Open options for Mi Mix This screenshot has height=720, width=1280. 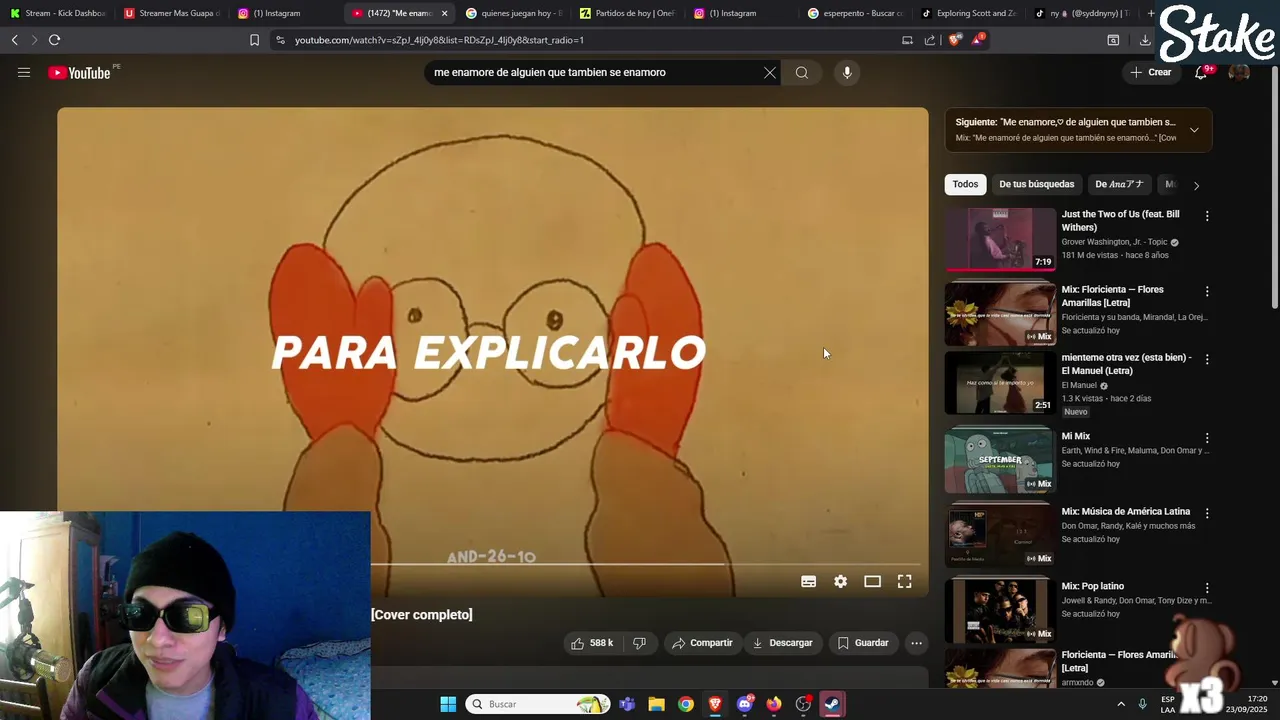[x=1207, y=438]
